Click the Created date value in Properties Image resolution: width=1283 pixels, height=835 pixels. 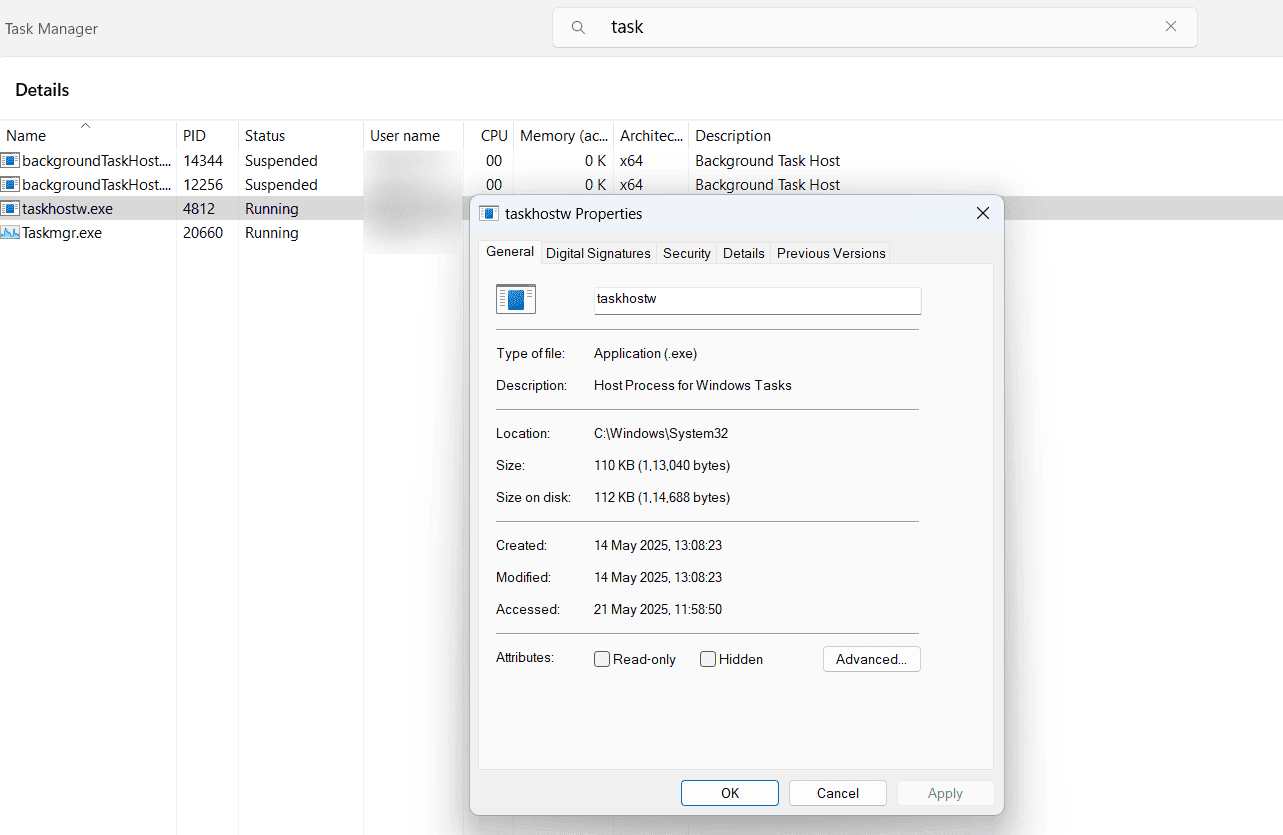[658, 545]
